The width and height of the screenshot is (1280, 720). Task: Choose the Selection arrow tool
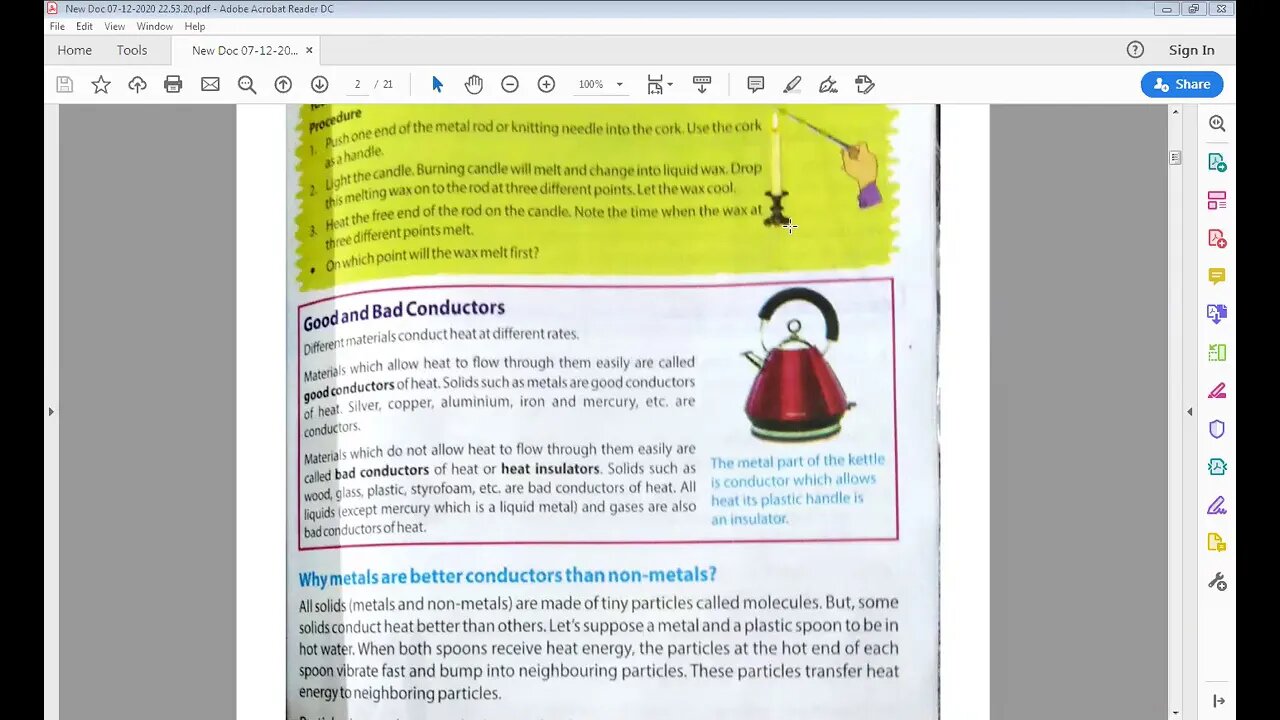click(x=437, y=85)
